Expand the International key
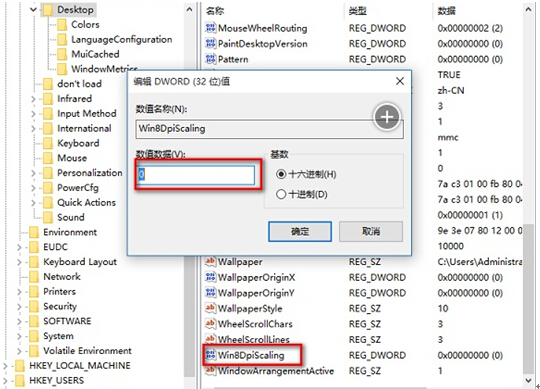 pos(33,128)
